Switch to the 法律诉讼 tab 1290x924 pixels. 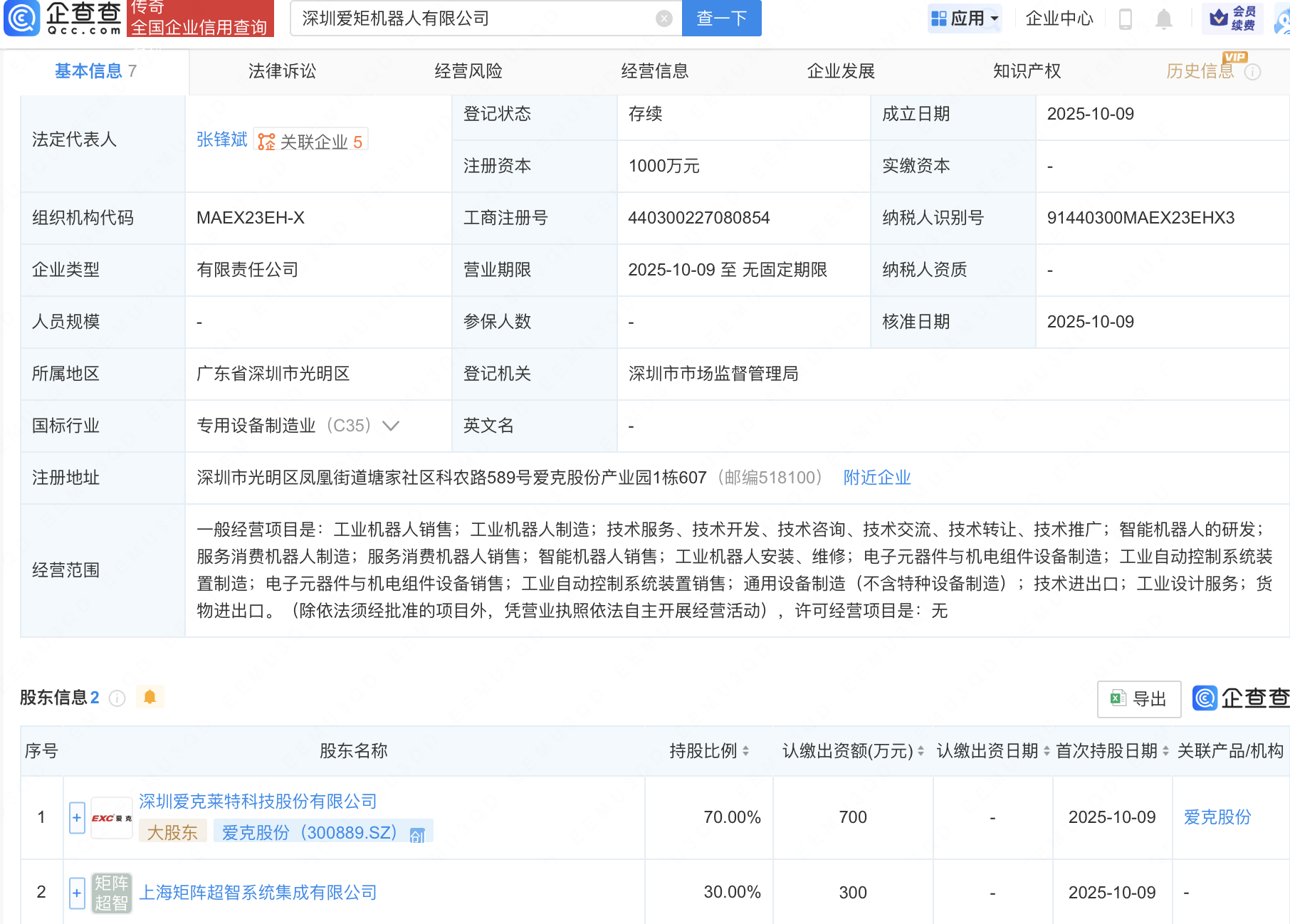282,71
